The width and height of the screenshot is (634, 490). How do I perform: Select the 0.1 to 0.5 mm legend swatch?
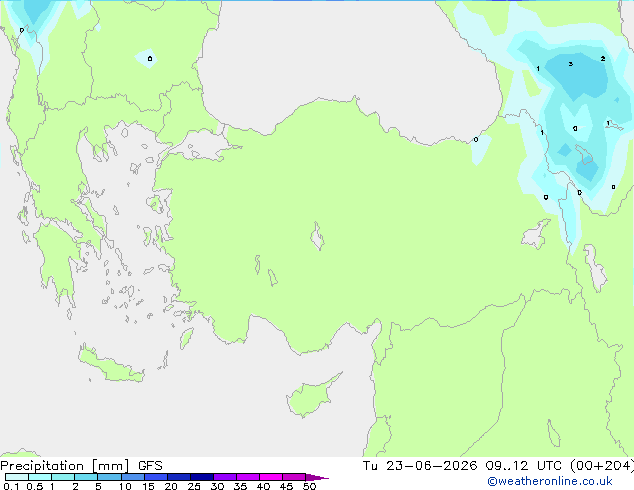[17, 477]
